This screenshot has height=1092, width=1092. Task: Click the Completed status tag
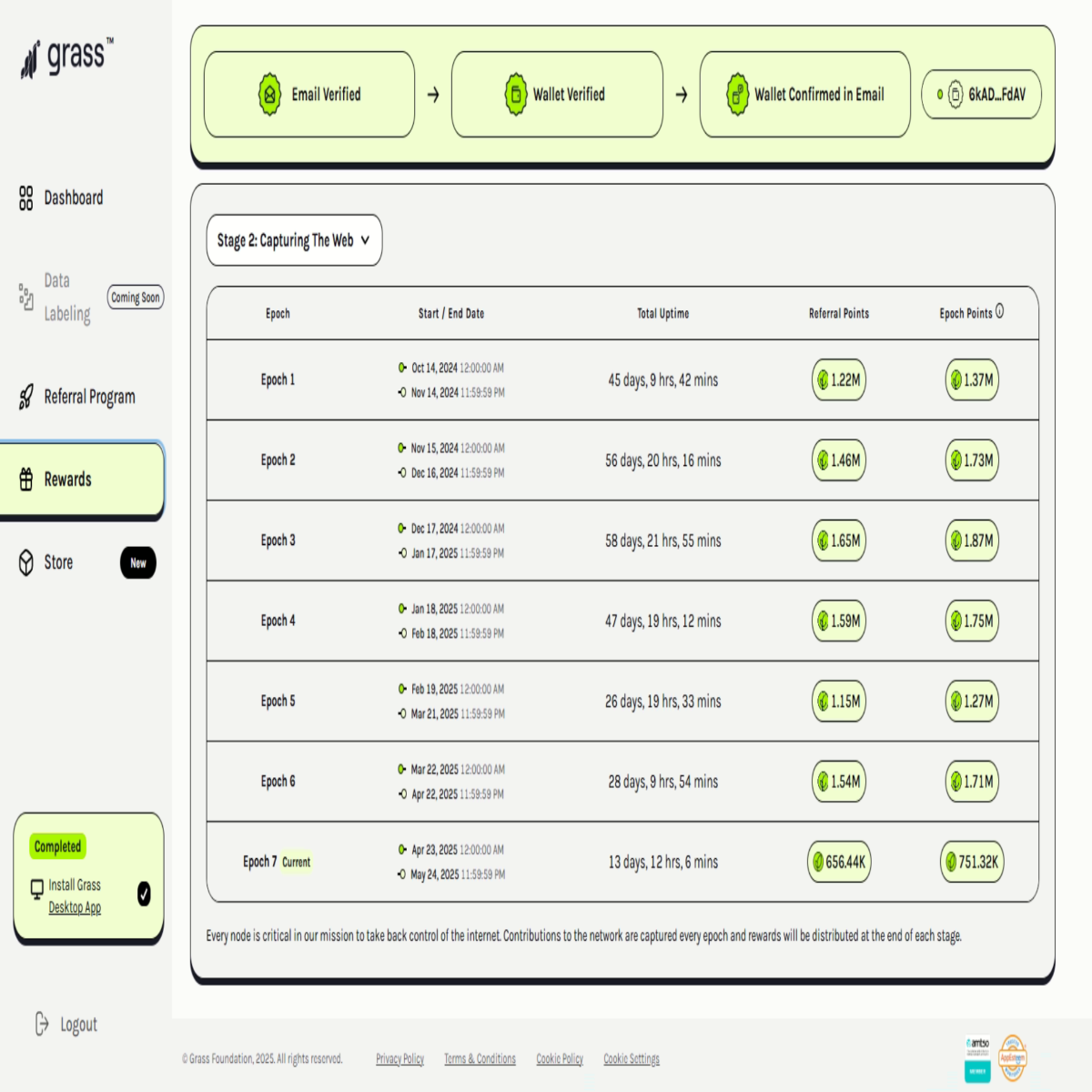pos(58,846)
